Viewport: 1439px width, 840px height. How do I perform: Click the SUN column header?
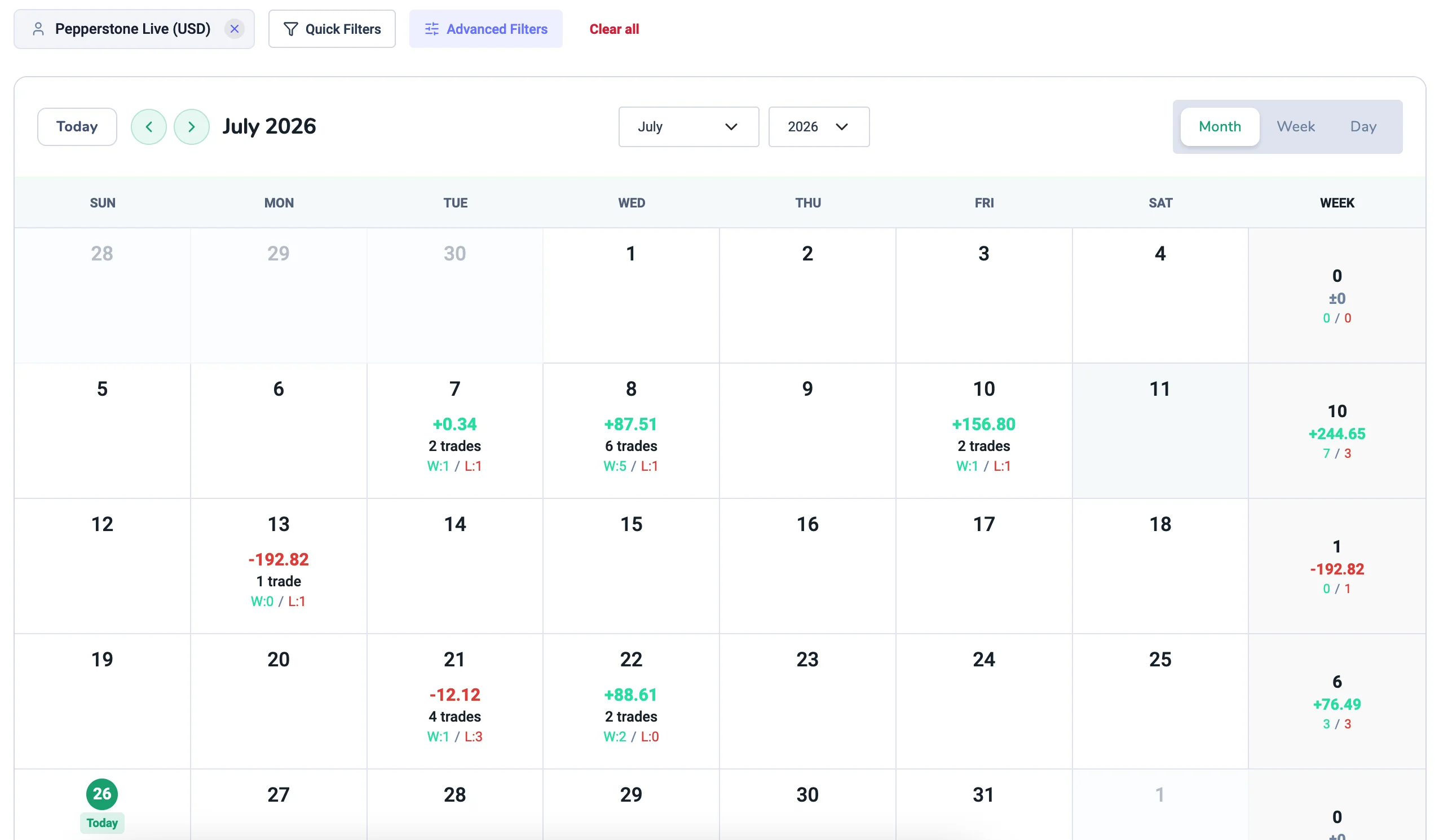pos(102,203)
